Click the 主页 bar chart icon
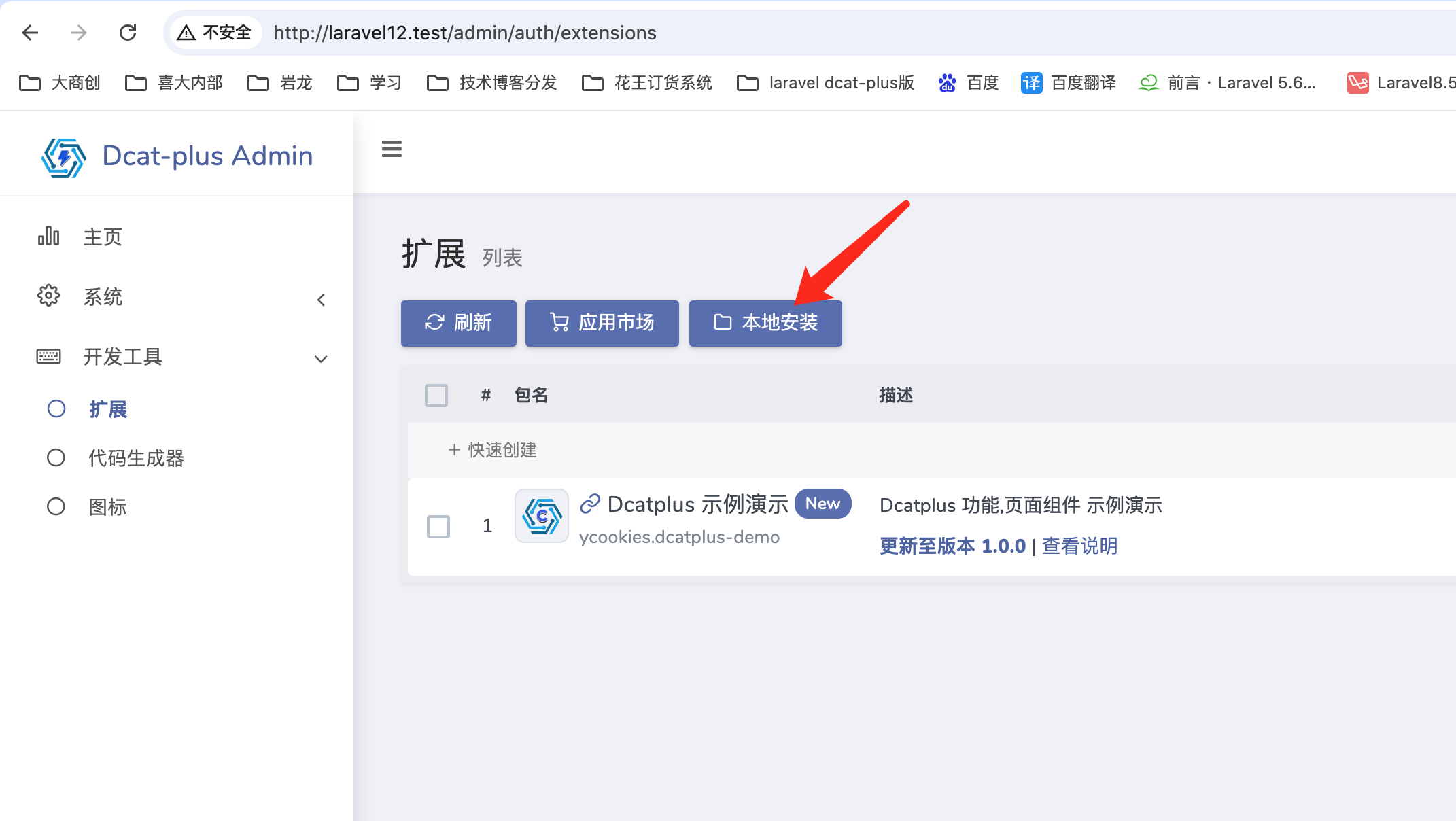Viewport: 1456px width, 821px height. (x=48, y=237)
